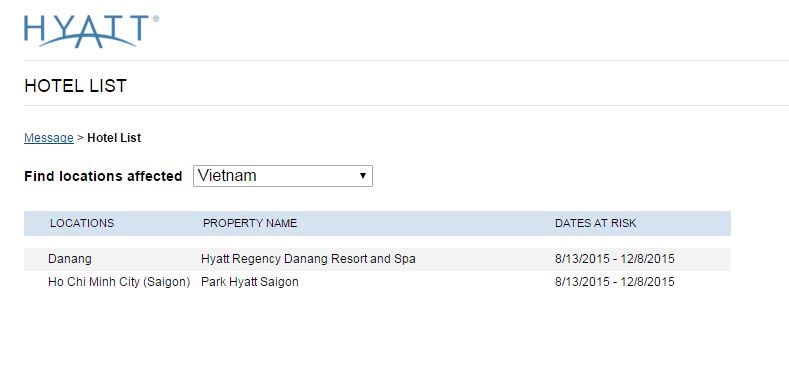The image size is (789, 370).
Task: Click the dropdown arrow beside Vietnam
Action: coord(362,176)
